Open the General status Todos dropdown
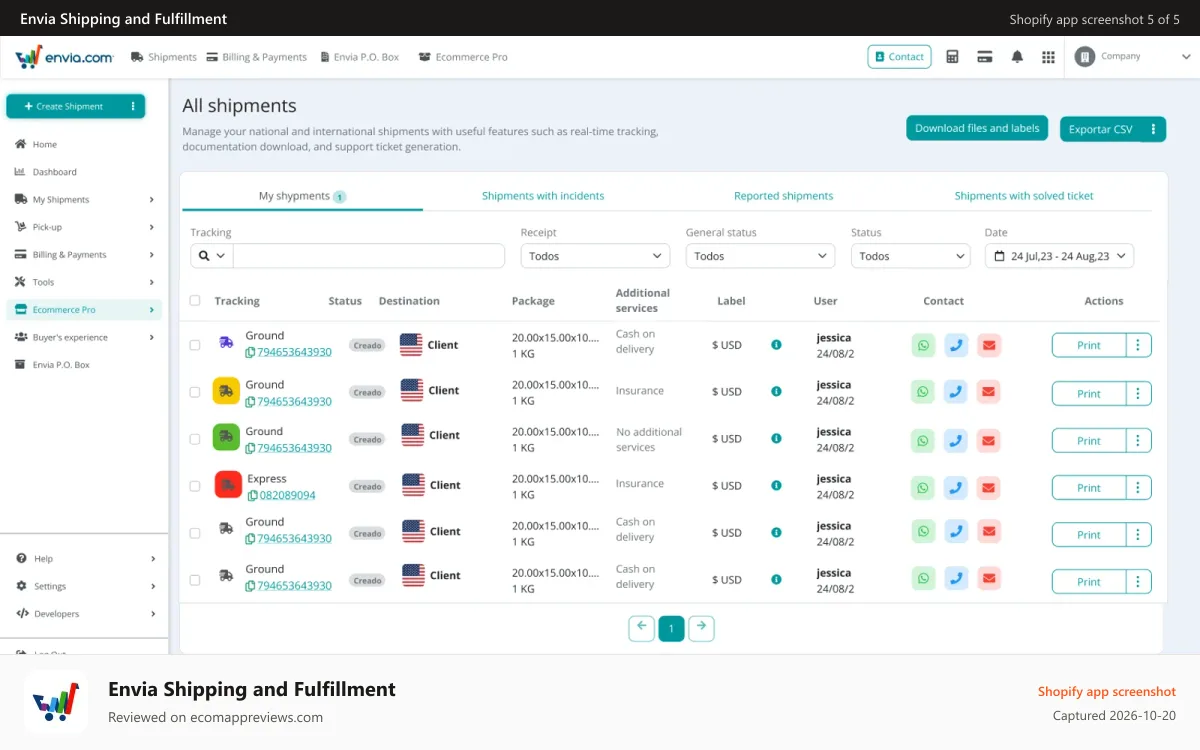This screenshot has width=1200, height=750. point(760,256)
